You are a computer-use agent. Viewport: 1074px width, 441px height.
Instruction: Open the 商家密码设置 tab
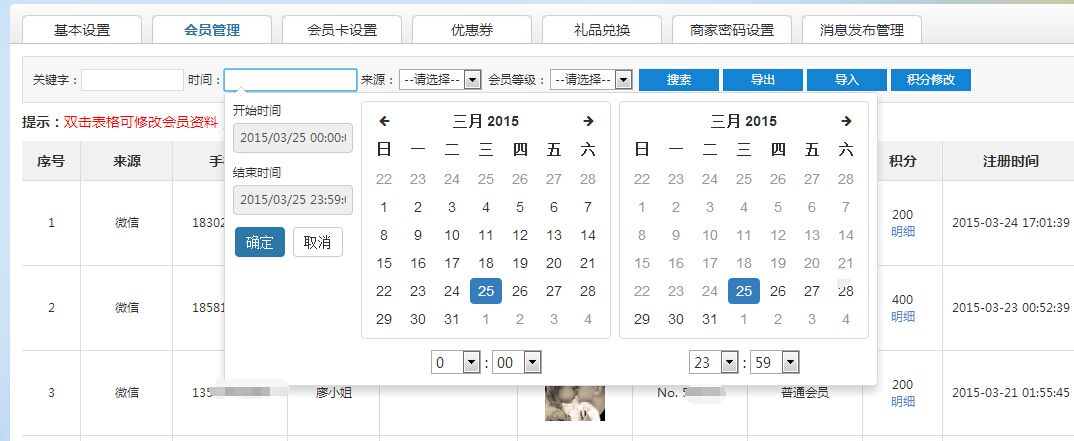point(732,30)
